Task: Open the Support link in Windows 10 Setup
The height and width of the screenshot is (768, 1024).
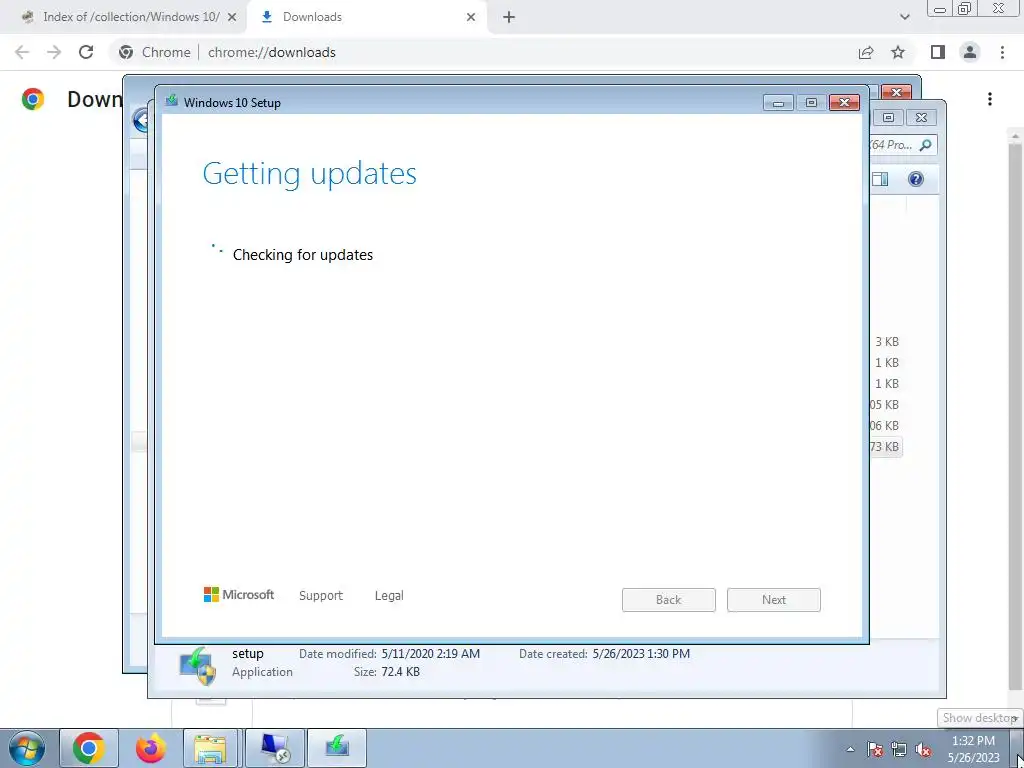Action: coord(321,595)
